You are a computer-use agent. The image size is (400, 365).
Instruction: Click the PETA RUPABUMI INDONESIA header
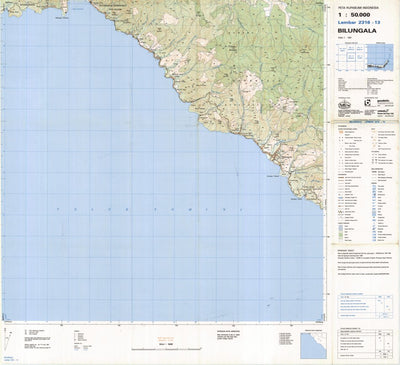pos(358,8)
